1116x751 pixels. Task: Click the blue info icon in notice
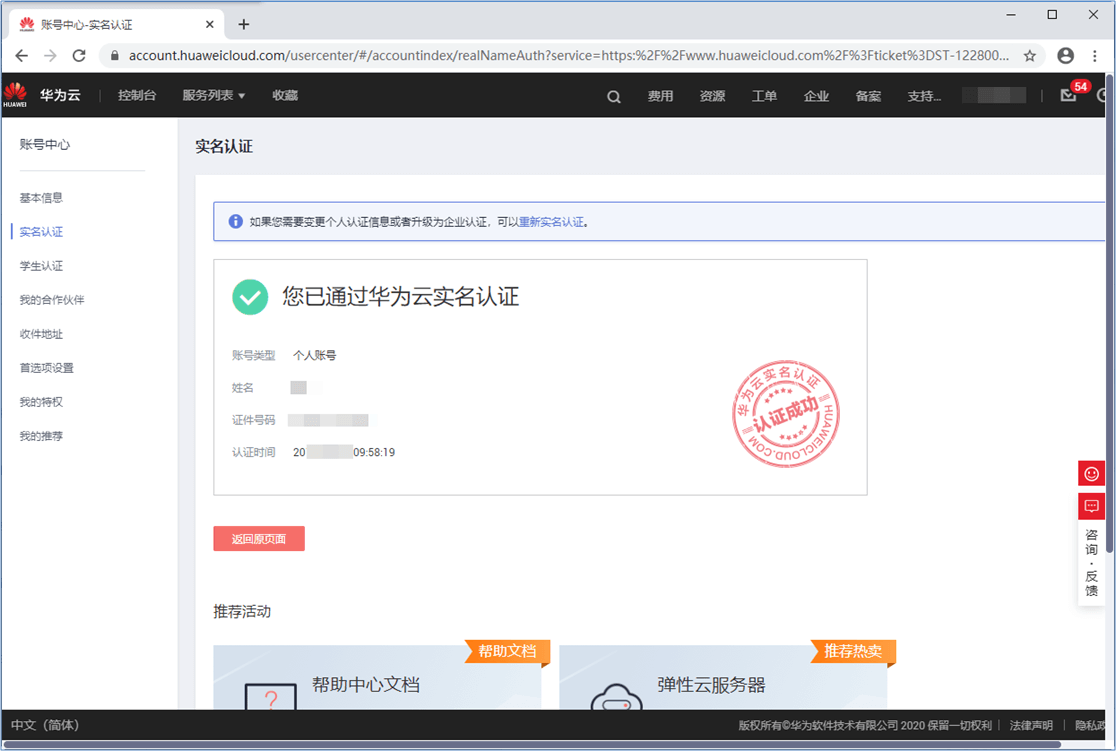(x=236, y=221)
